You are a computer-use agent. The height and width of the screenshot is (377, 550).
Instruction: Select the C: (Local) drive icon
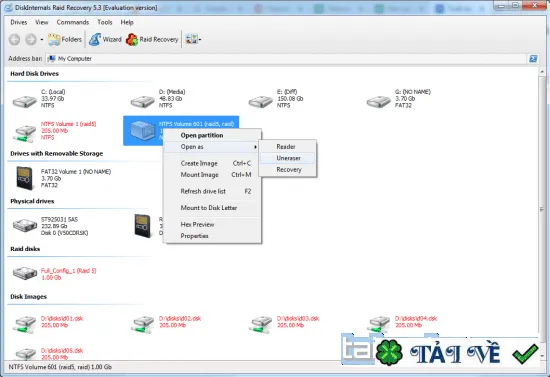coord(25,101)
